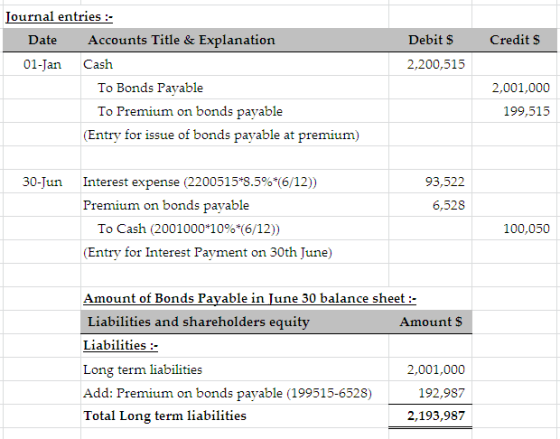Click the 'To Bonds Payable' cell
Image resolution: width=560 pixels, height=439 pixels.
coord(150,88)
